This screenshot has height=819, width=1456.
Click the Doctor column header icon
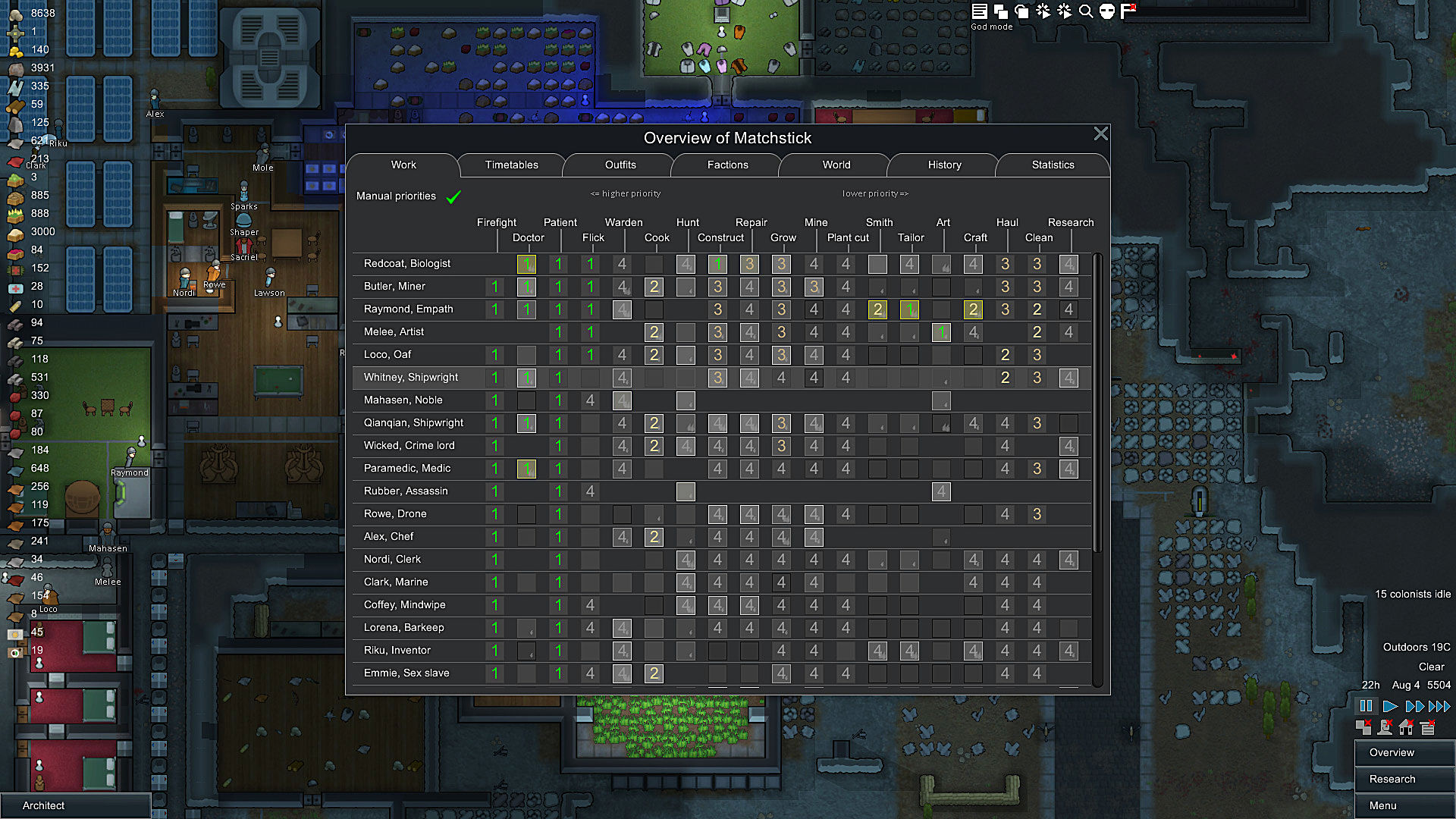coord(527,237)
